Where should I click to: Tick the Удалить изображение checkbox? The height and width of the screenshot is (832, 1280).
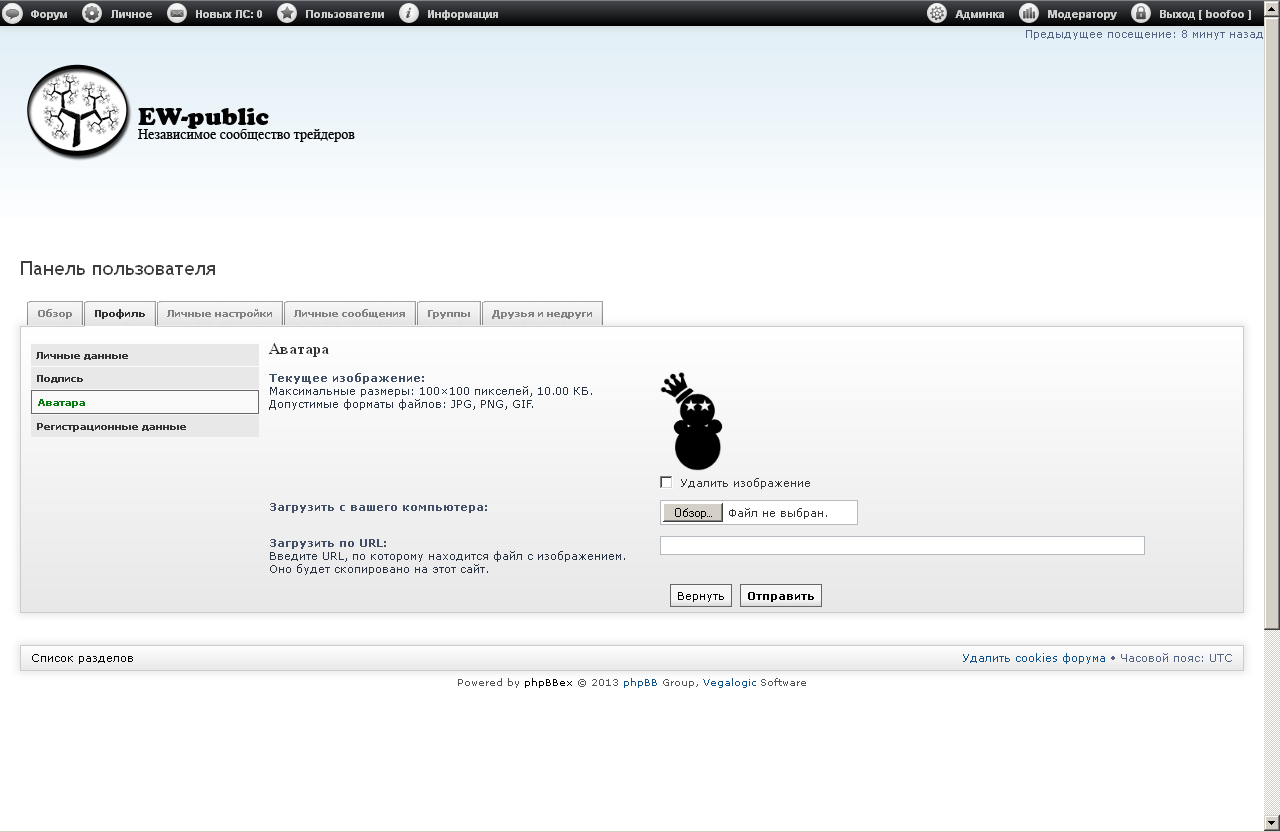point(667,482)
